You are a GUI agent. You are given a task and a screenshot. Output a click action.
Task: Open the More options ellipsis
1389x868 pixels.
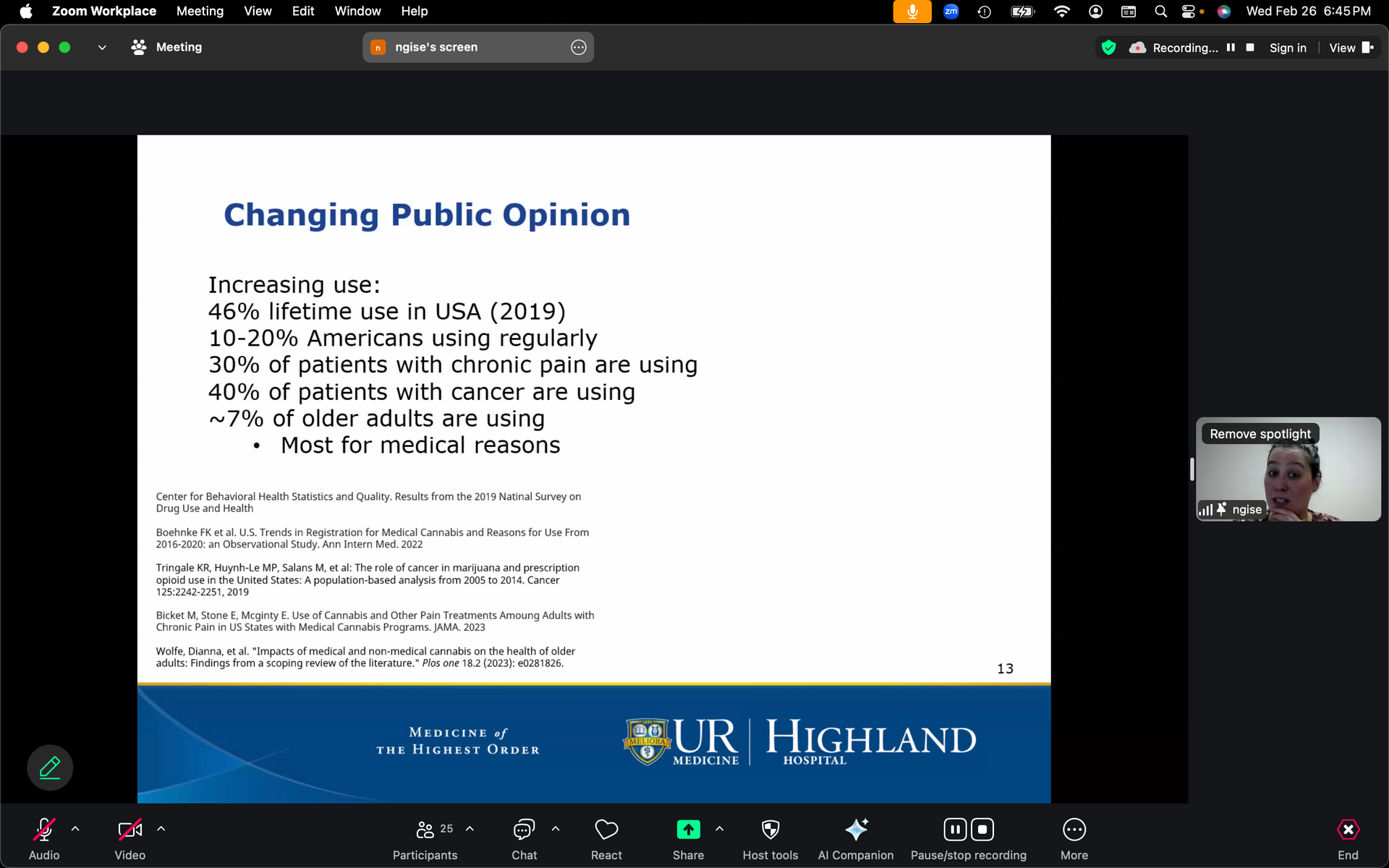(x=1074, y=830)
